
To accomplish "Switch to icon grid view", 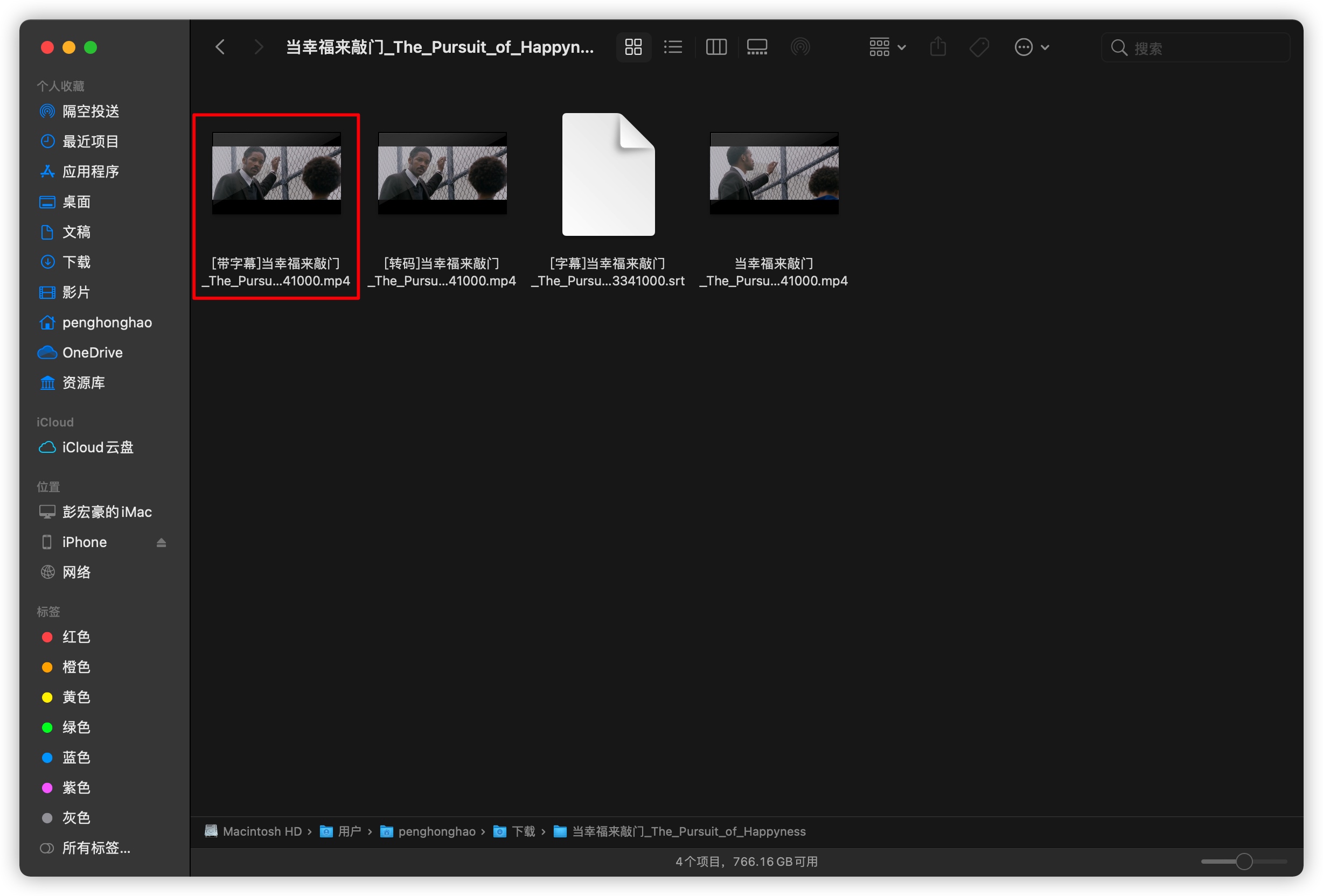I will click(632, 46).
